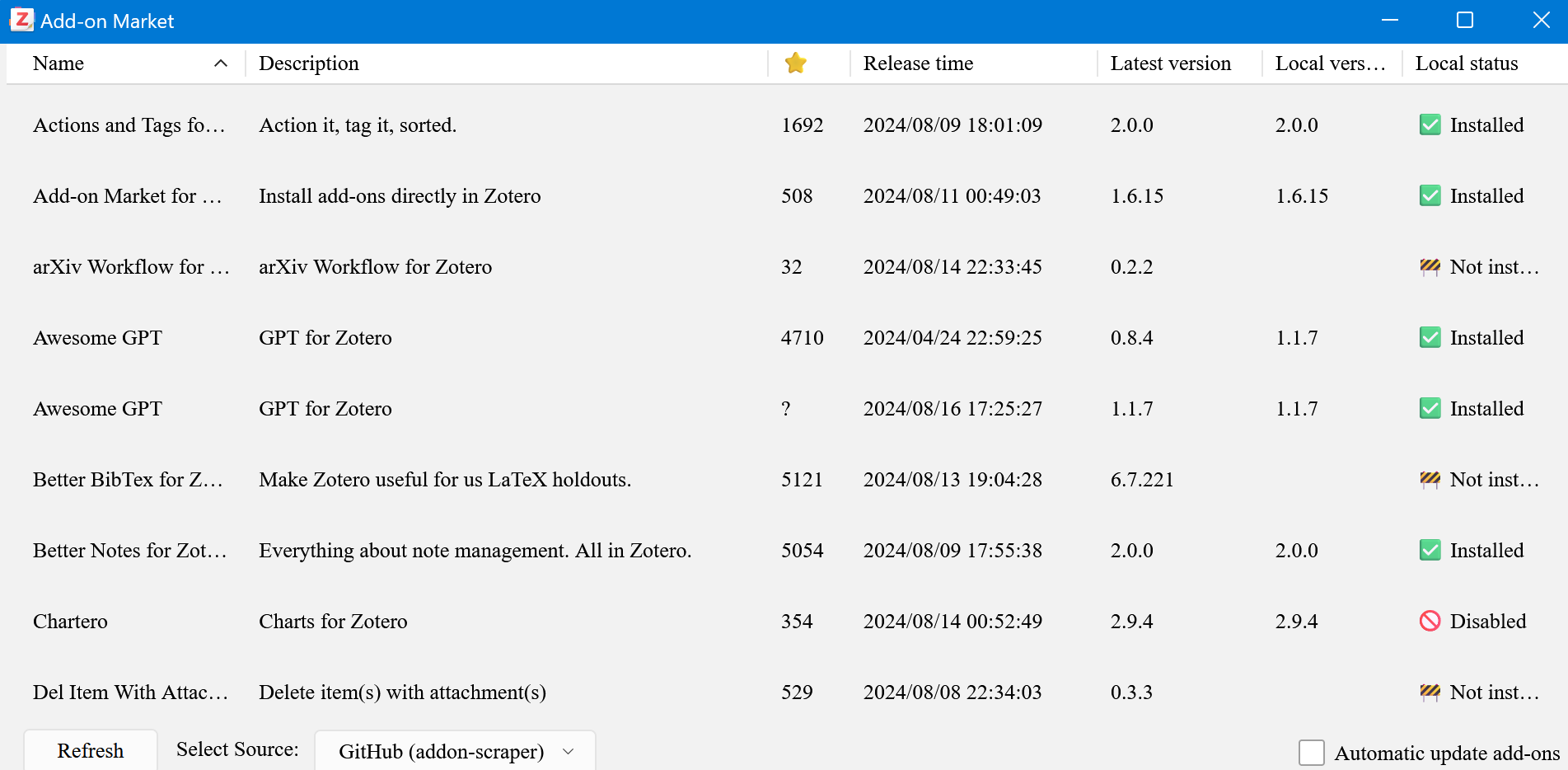
Task: Select the Actions and Tags add-on name
Action: point(129,124)
